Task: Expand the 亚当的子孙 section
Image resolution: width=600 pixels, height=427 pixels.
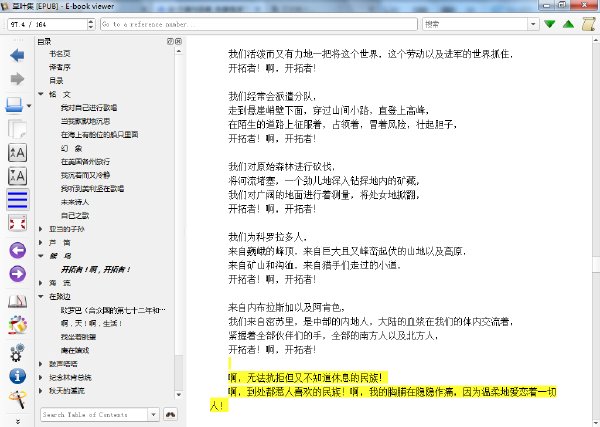Action: click(x=41, y=229)
